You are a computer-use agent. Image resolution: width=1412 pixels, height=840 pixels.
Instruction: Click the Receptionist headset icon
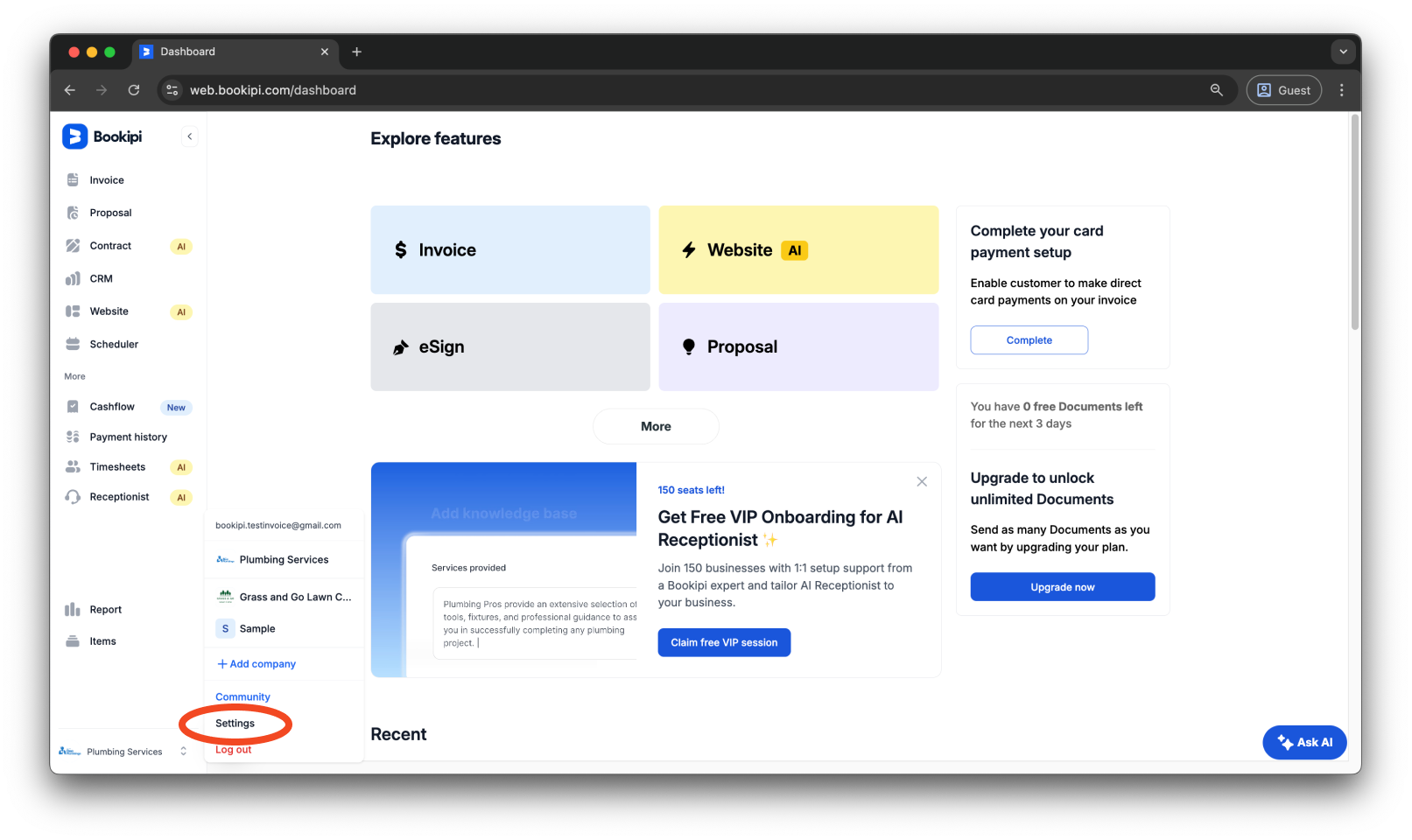tap(73, 497)
